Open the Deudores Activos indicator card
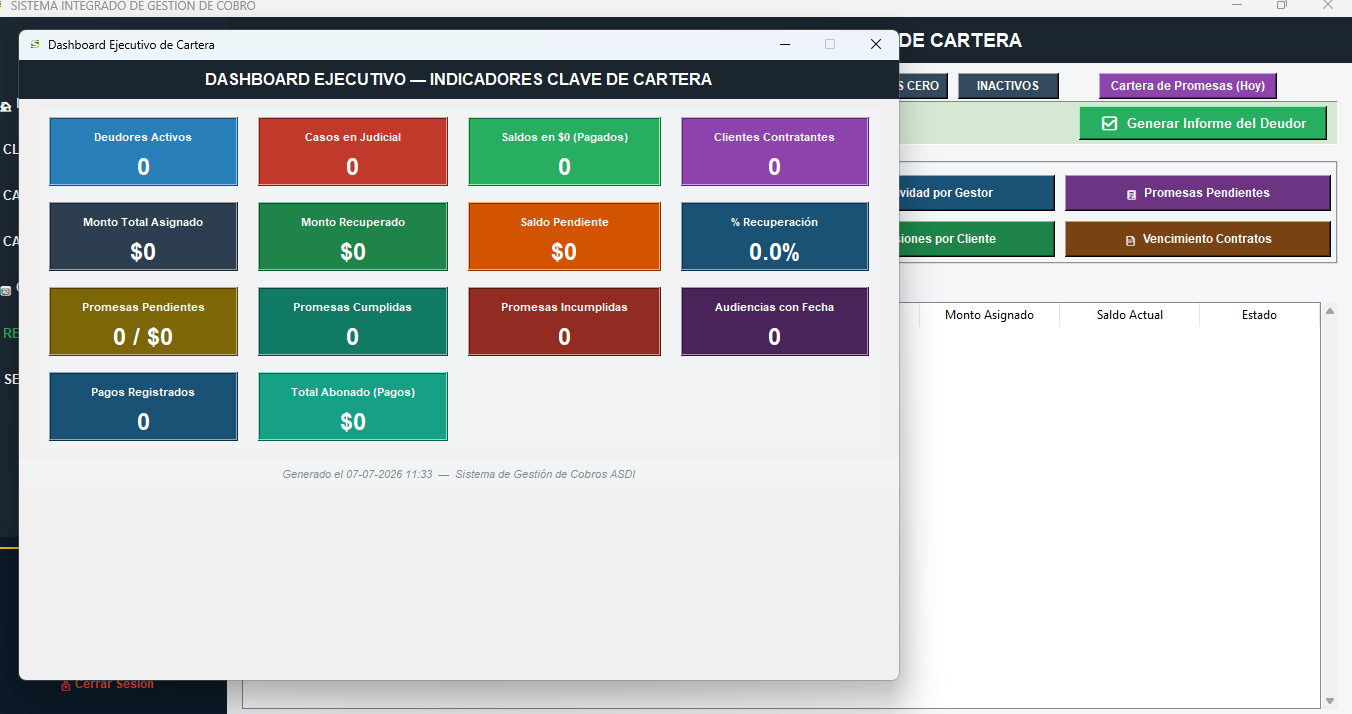Screen dimensions: 1352x714 coord(143,151)
